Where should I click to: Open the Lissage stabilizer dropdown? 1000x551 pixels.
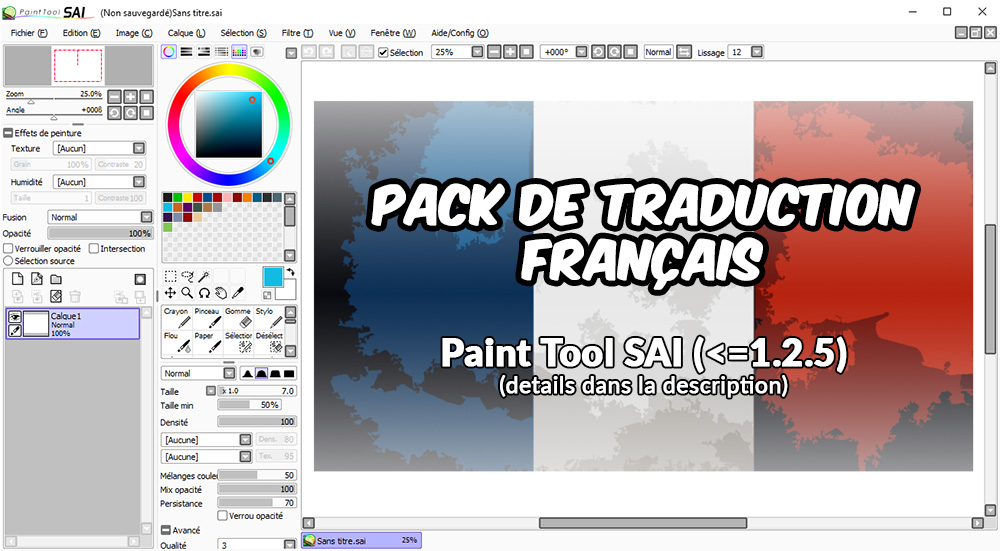(x=756, y=52)
